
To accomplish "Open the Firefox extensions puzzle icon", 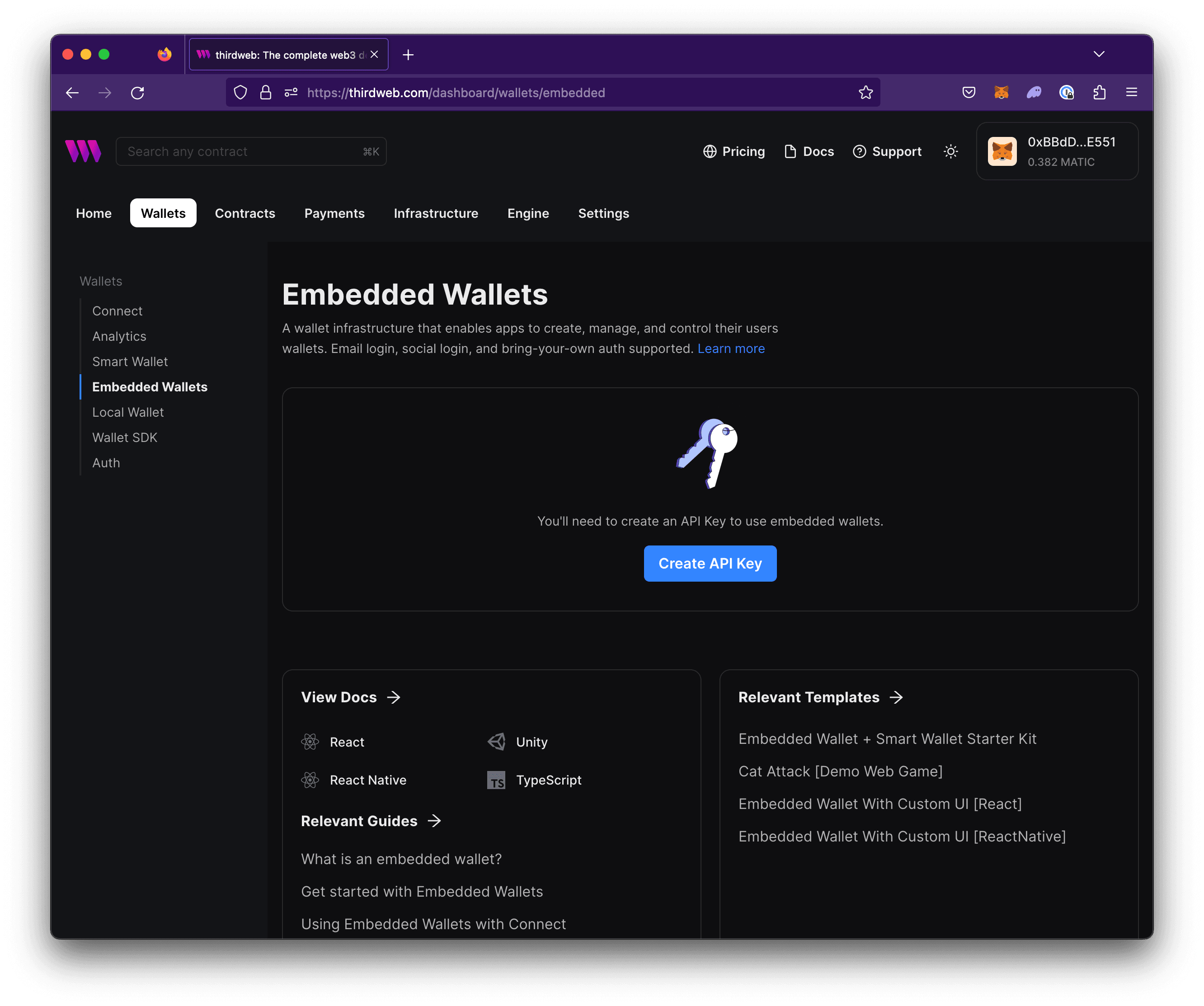I will [1099, 92].
